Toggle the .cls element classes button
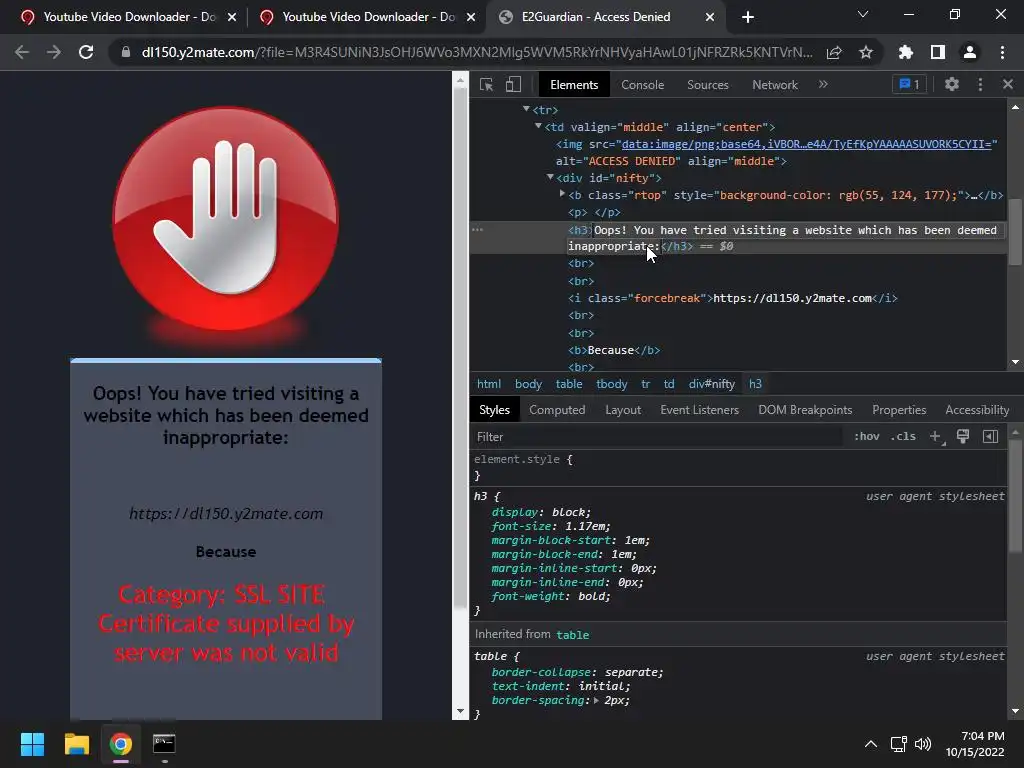 (903, 436)
